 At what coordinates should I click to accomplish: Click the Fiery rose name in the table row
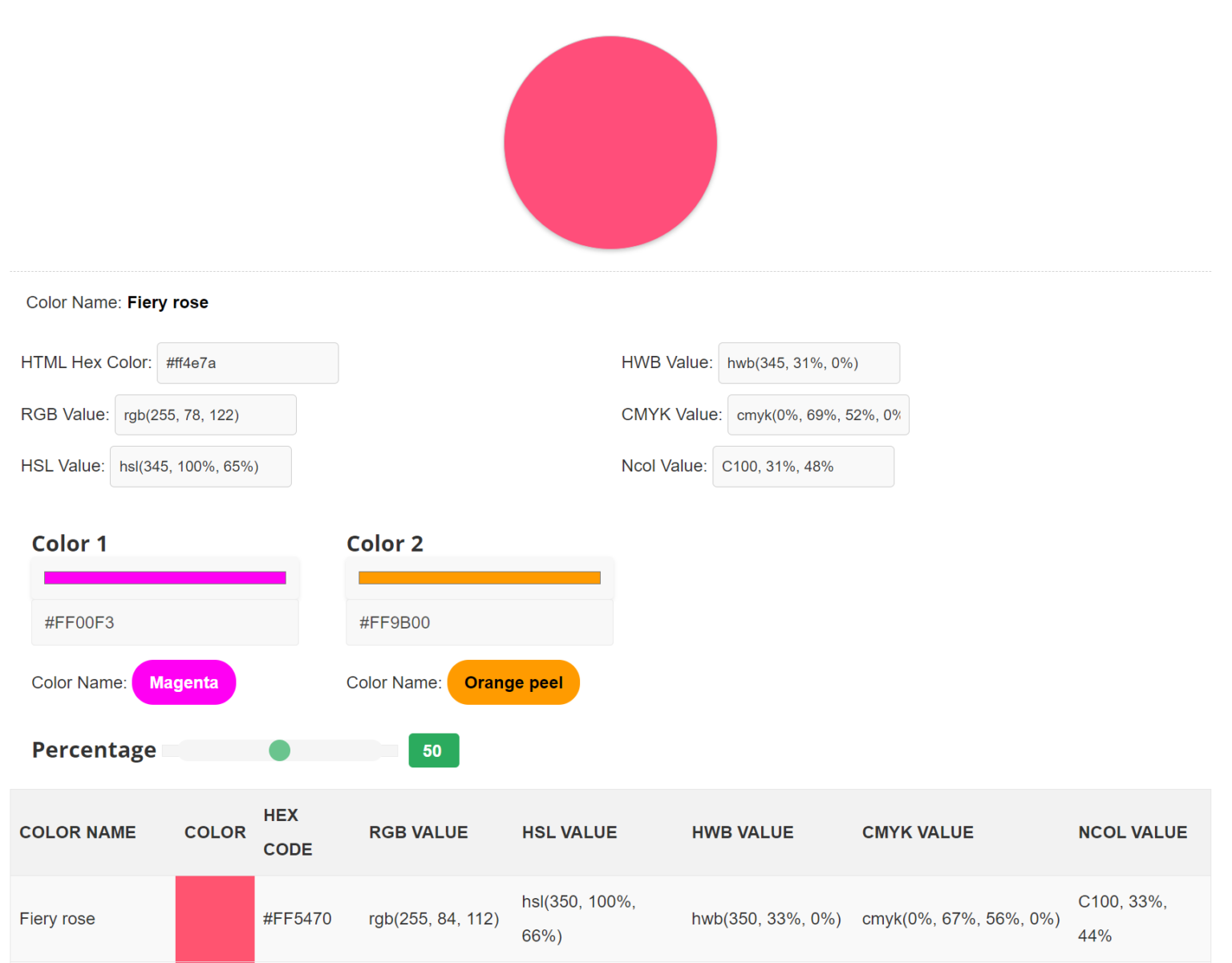click(x=57, y=919)
